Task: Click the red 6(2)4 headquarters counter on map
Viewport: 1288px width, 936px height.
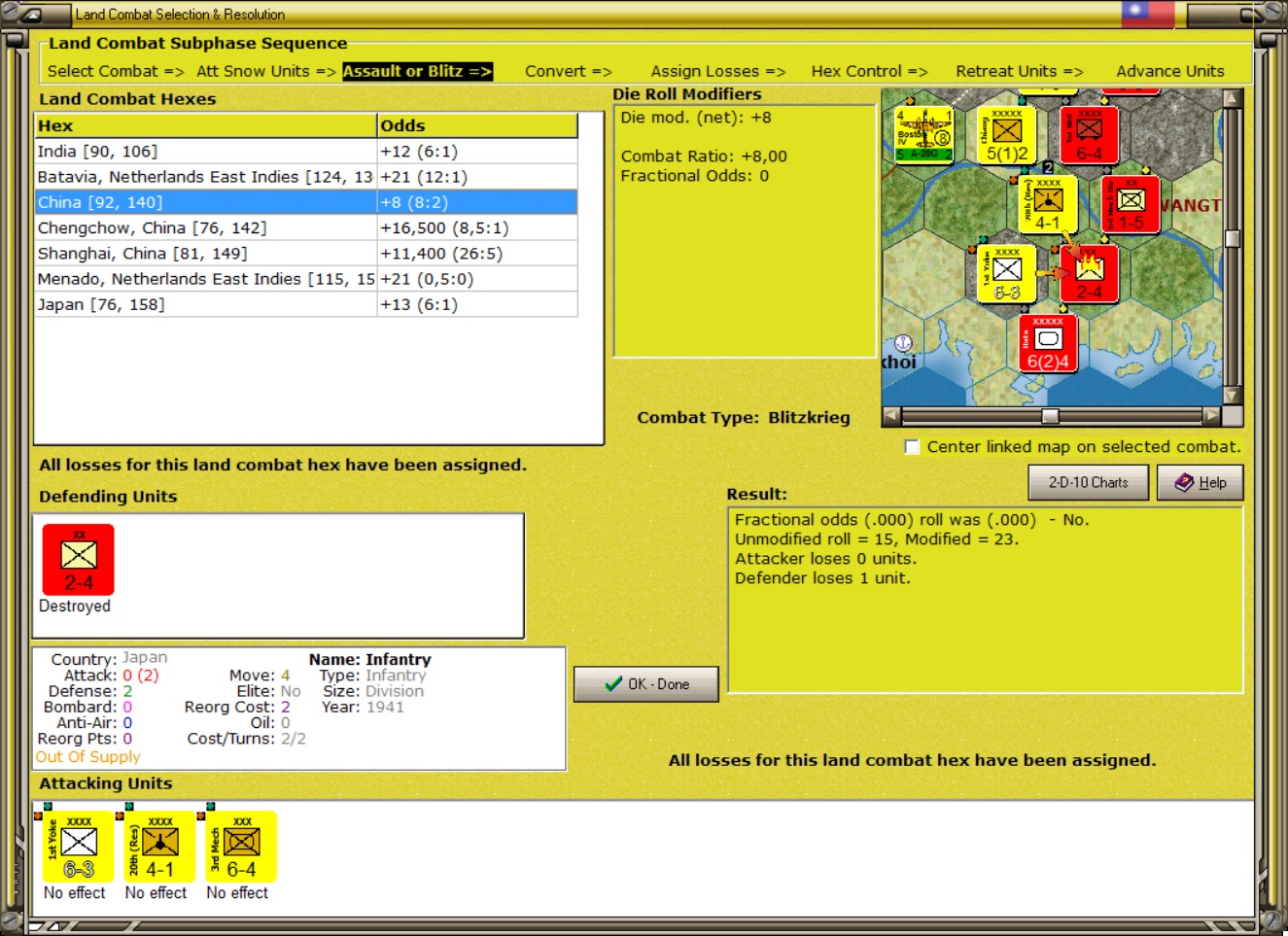Action: (x=1048, y=344)
